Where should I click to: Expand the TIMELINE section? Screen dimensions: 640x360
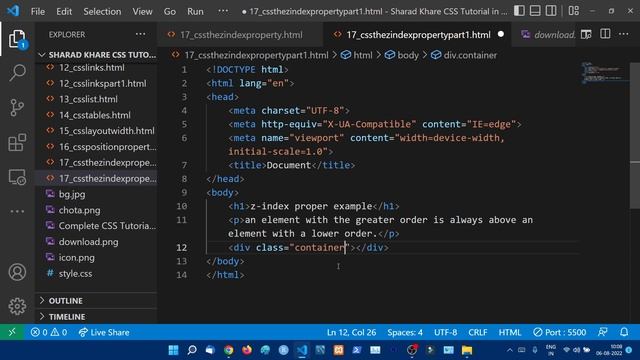[96, 317]
